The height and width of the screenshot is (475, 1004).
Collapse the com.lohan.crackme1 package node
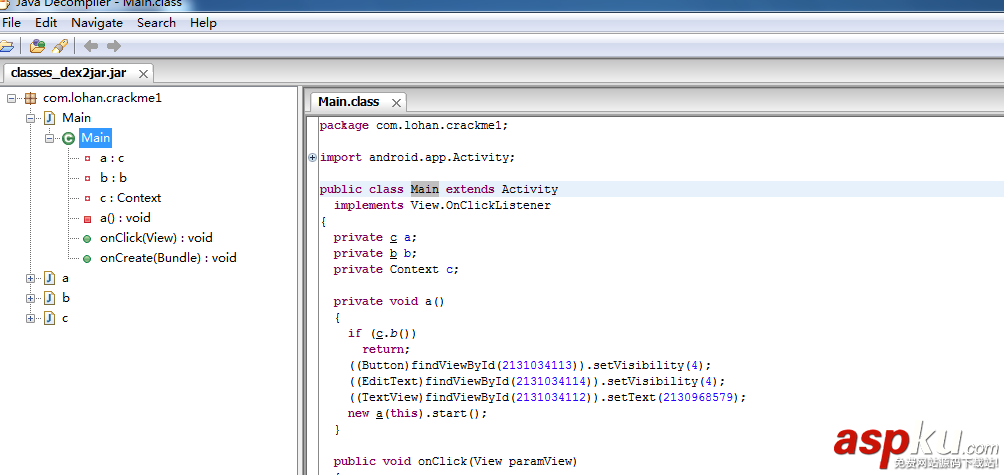pos(12,98)
